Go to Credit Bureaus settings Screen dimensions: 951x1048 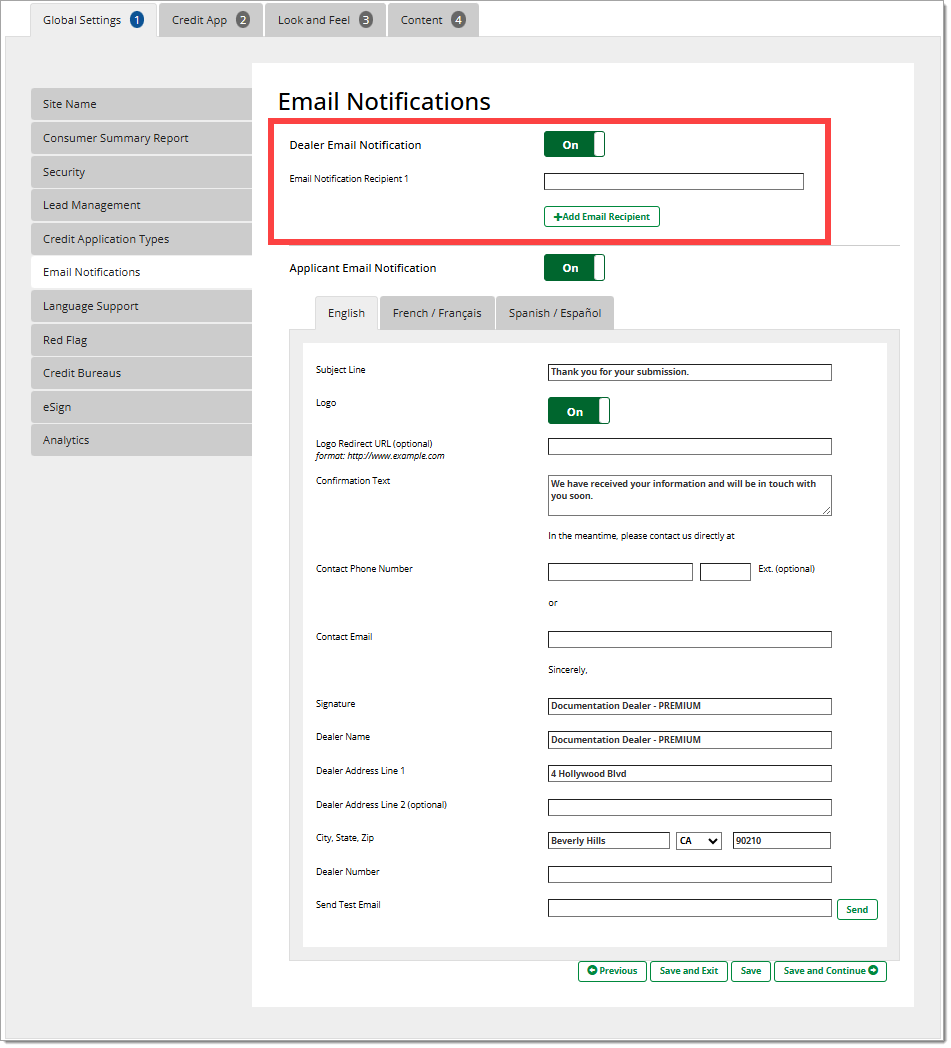click(141, 373)
